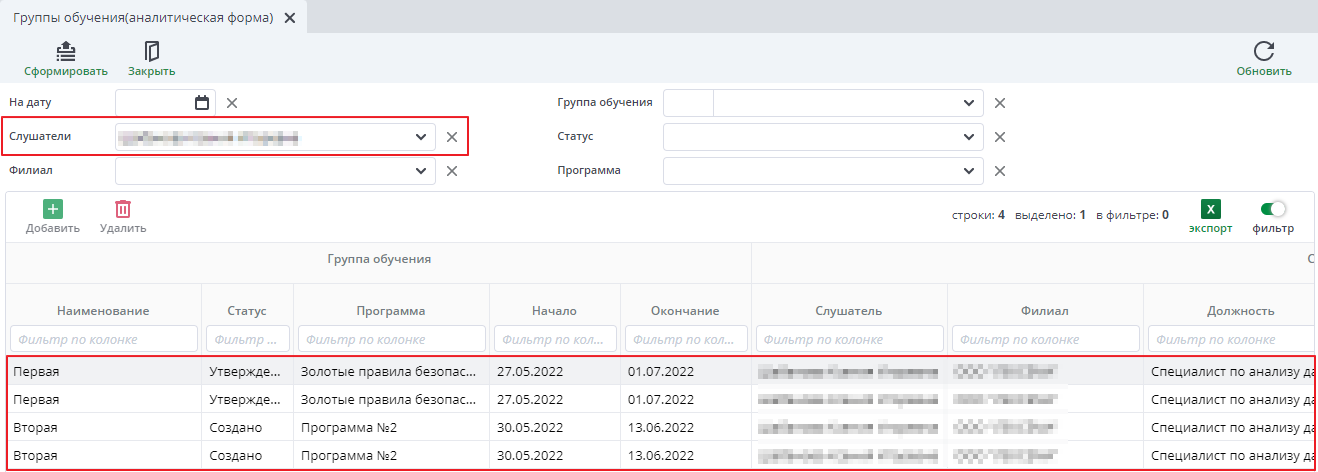Click the Программа column filter field
Screen dimensions: 1318x472
click(391, 339)
